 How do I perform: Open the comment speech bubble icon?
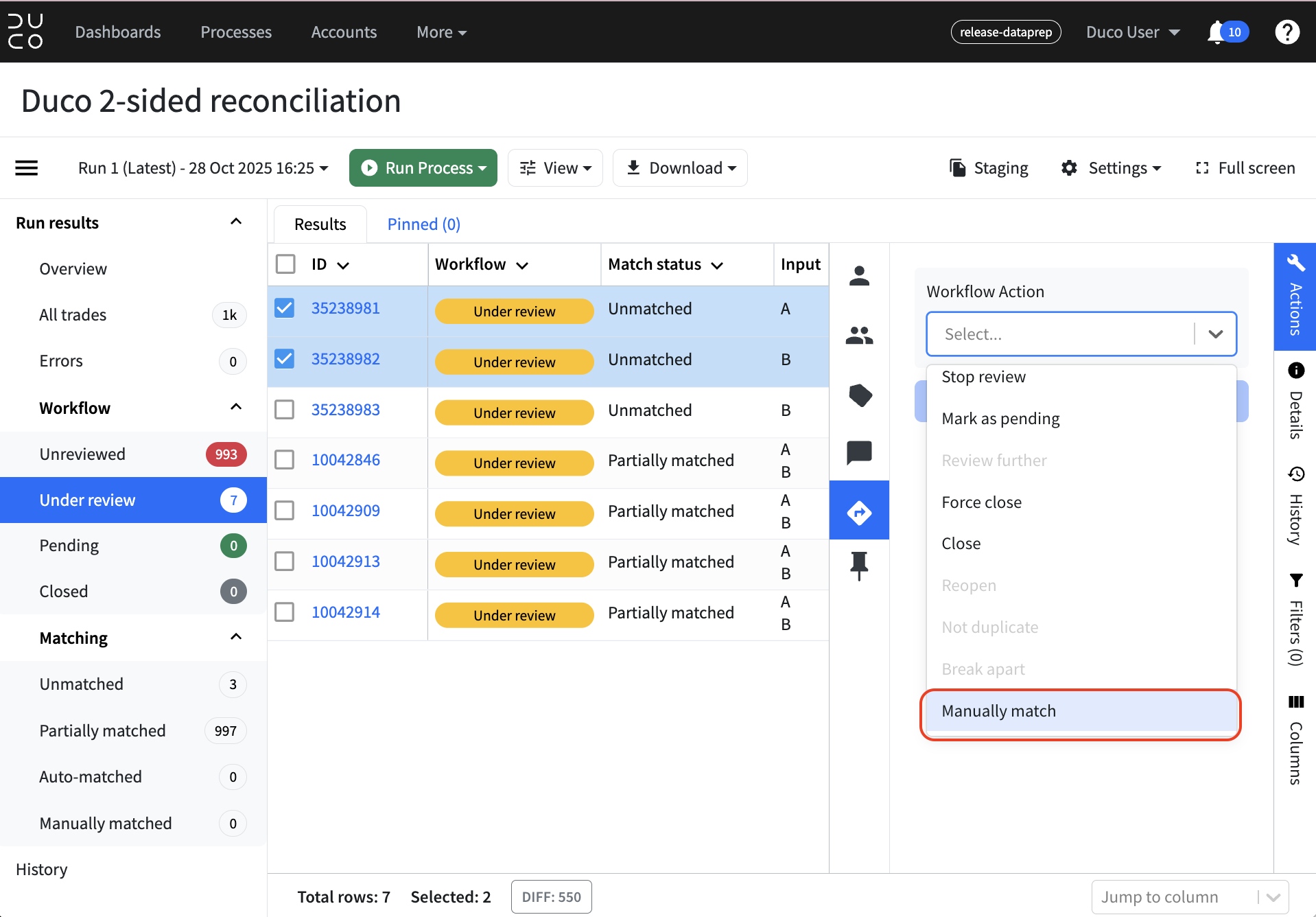tap(859, 453)
